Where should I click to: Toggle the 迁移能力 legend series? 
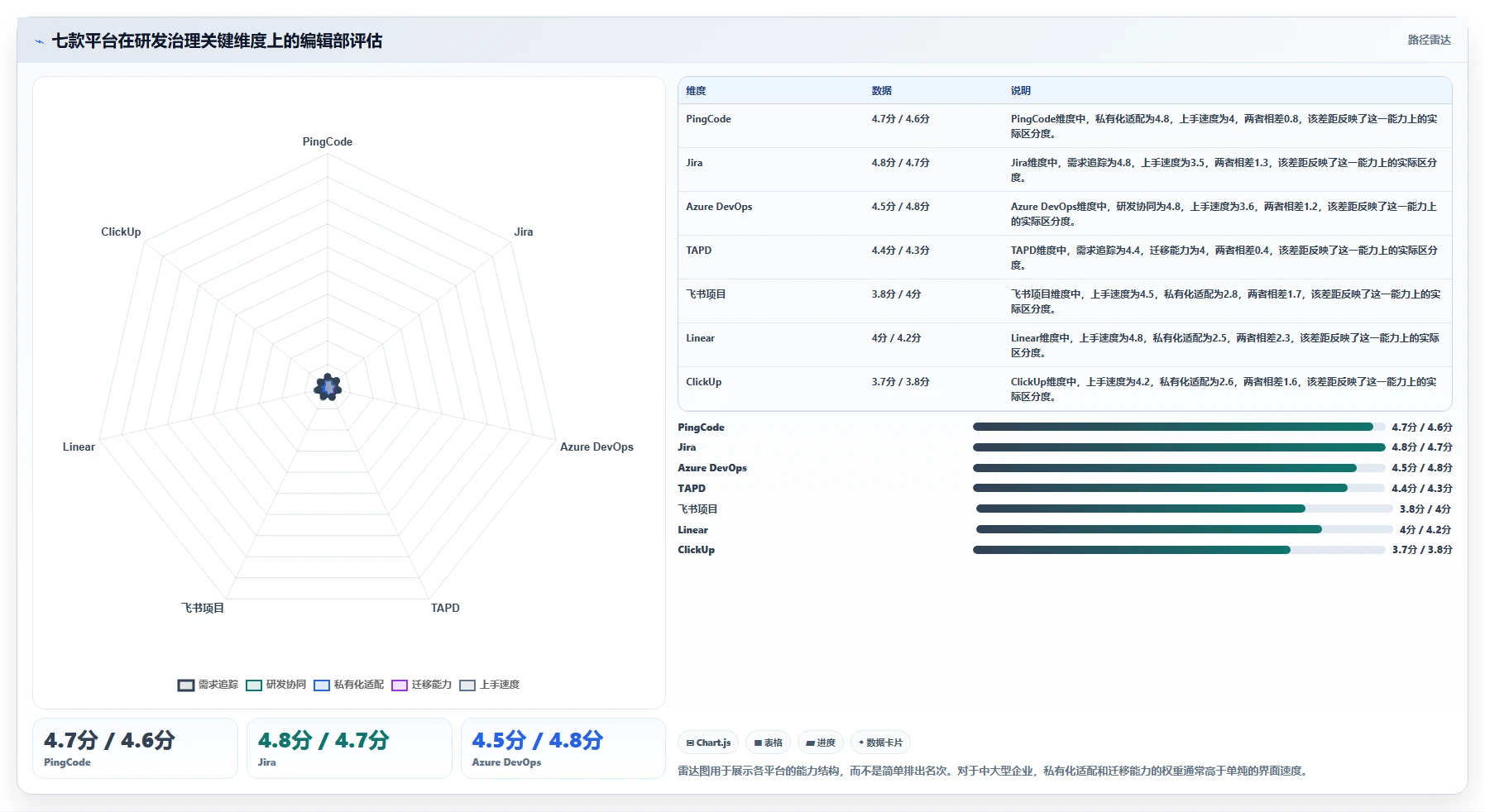(x=421, y=685)
